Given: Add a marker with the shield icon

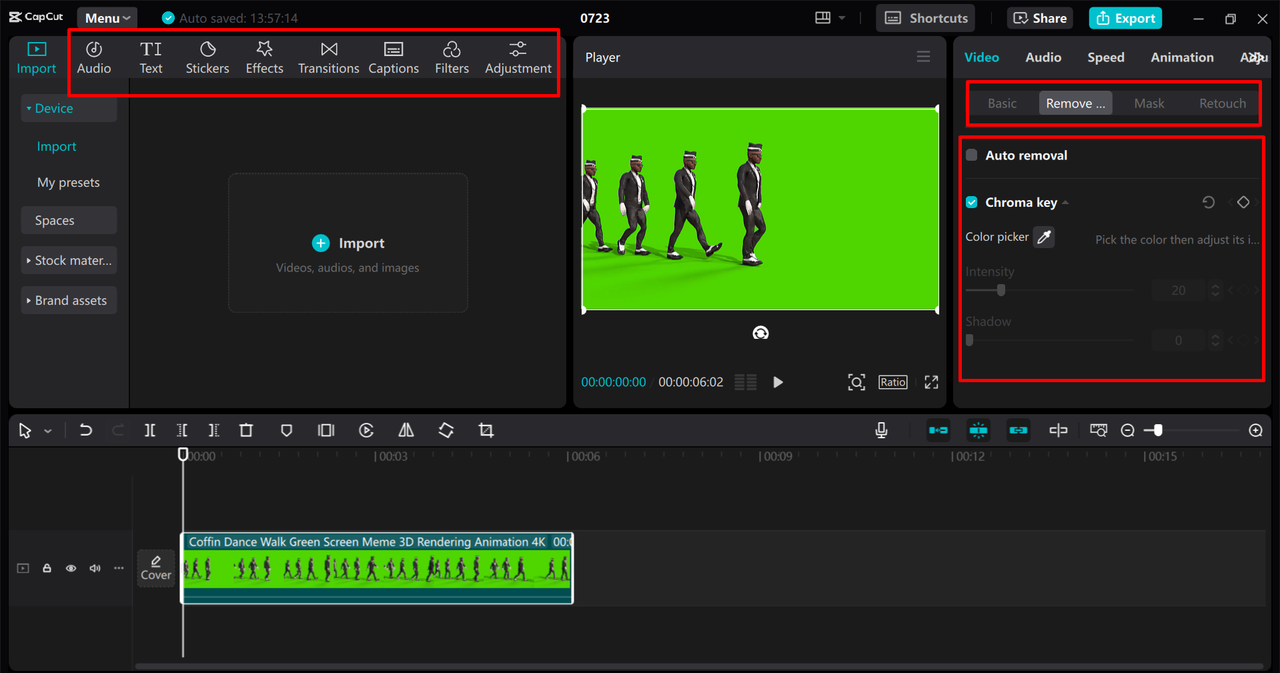Looking at the screenshot, I should coord(286,430).
